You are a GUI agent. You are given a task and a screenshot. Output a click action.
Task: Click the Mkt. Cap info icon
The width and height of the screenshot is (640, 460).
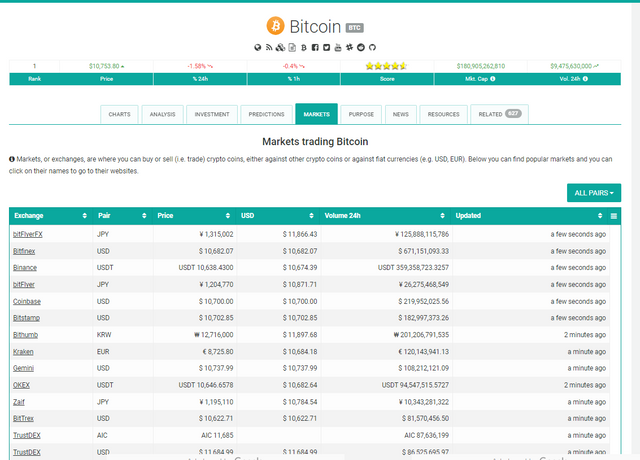(493, 79)
